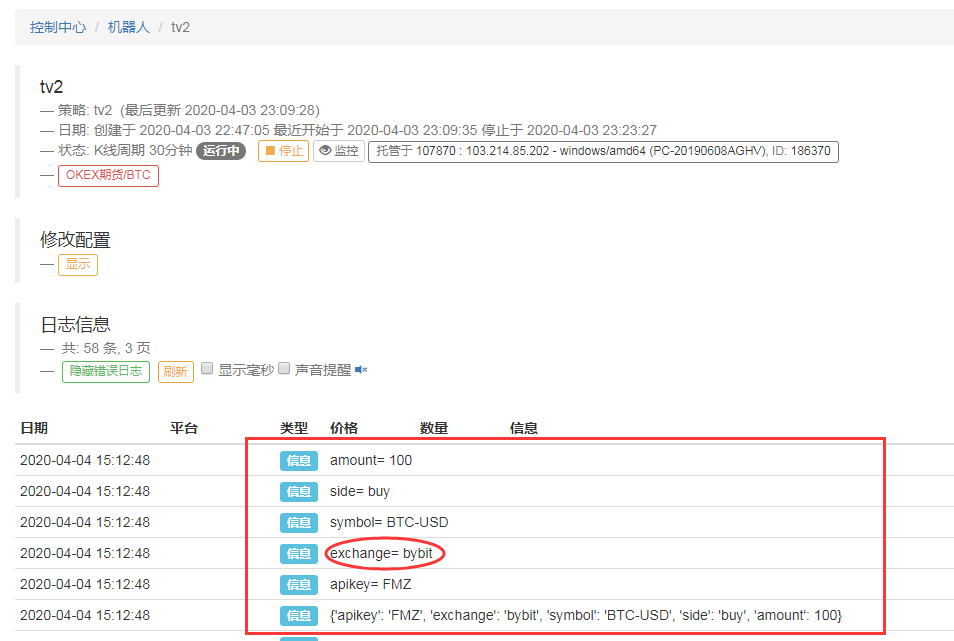Click the 类型 column header
The image size is (954, 641).
click(x=294, y=428)
